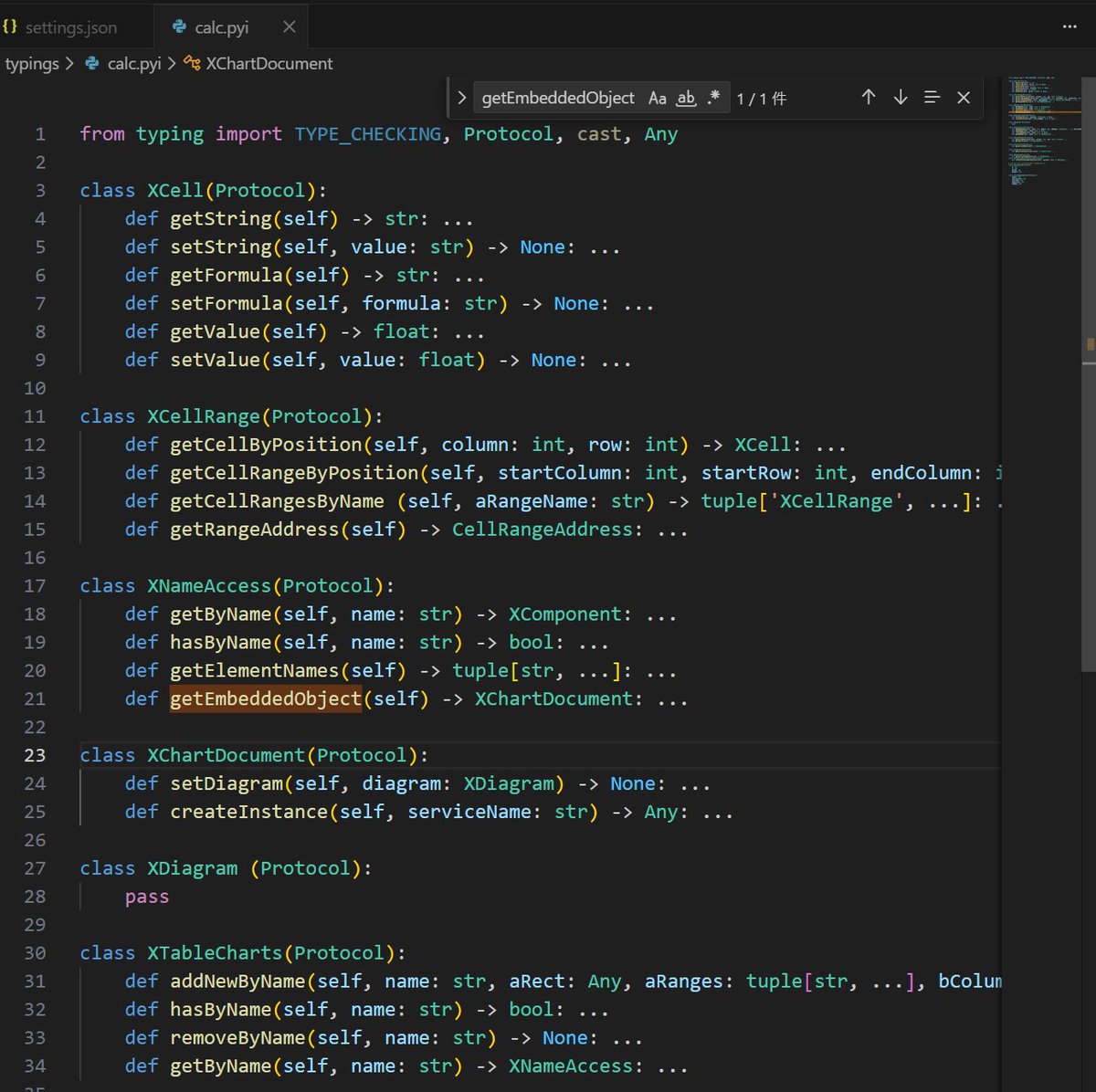
Task: Expand the replace field in find widget
Action: point(462,98)
